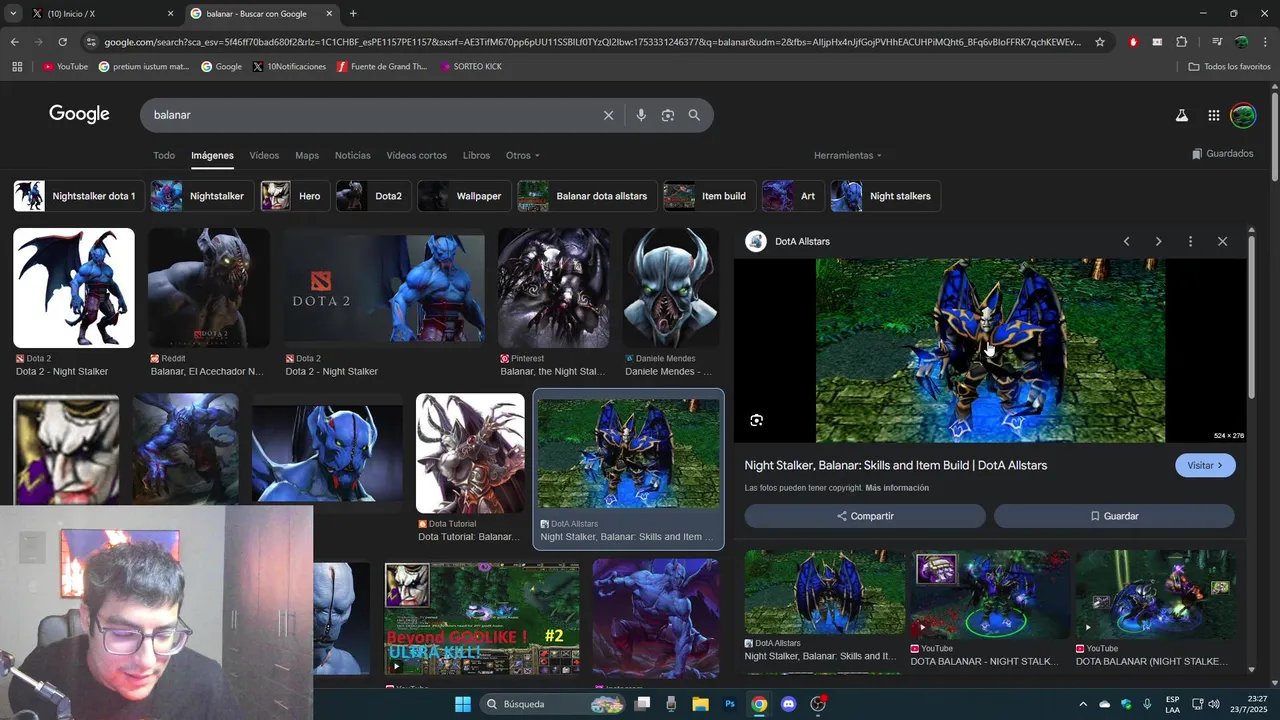Open the Daniele Mendes thumbnail
This screenshot has width=1280, height=720.
click(x=671, y=288)
